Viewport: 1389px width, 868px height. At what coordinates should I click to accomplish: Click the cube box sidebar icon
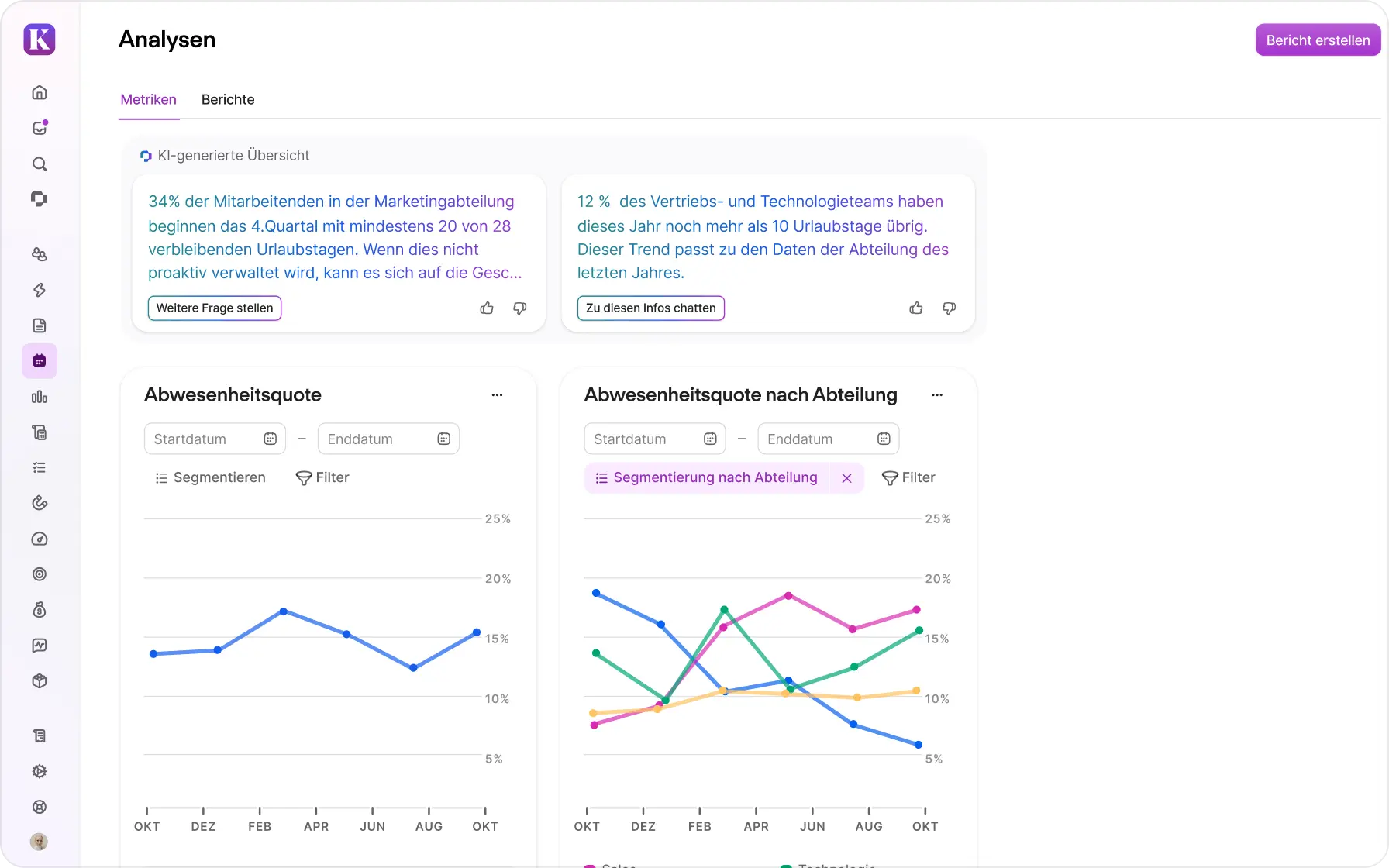pyautogui.click(x=40, y=681)
